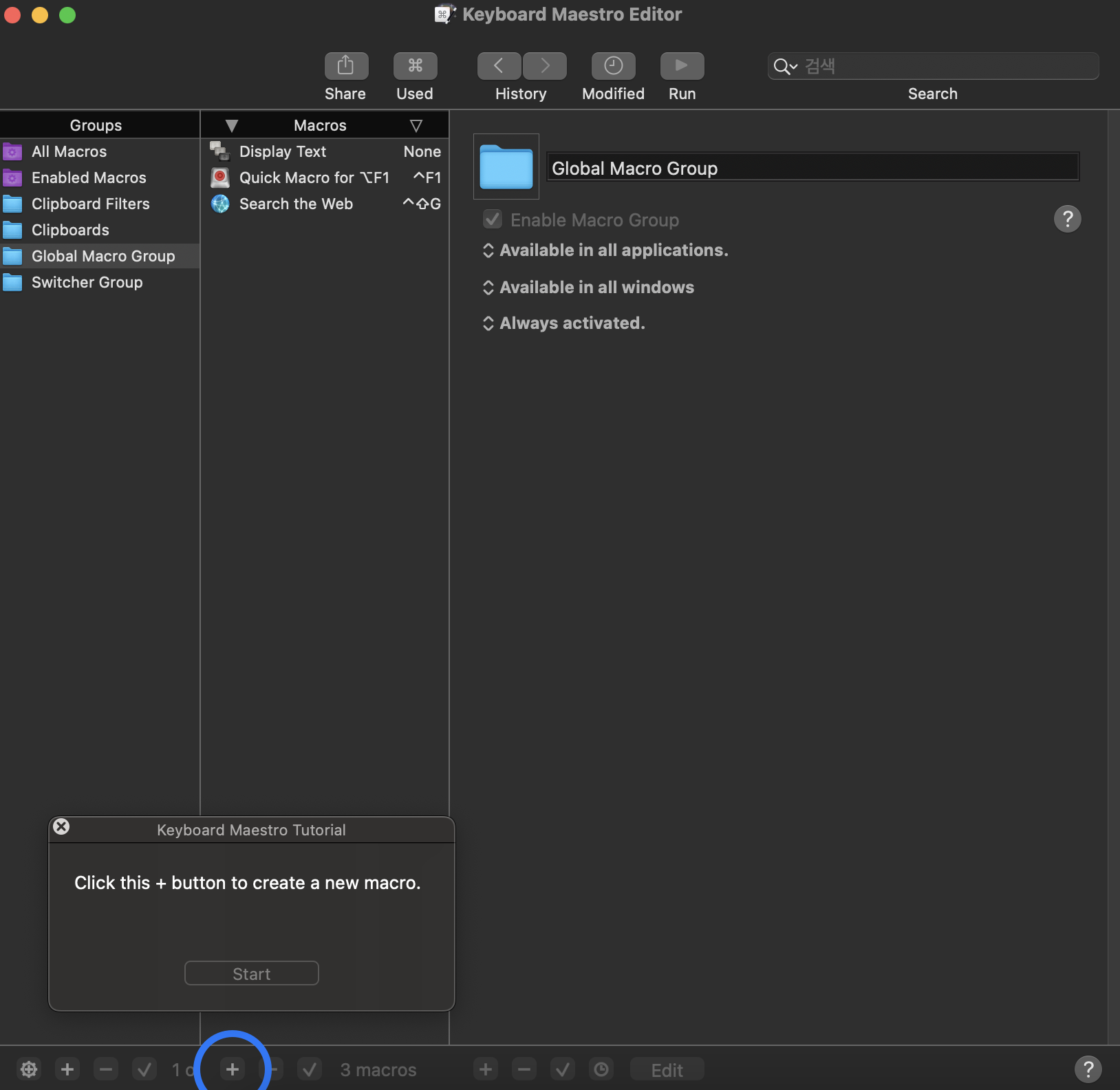Add a new action with the plus button
The width and height of the screenshot is (1120, 1090).
(486, 1069)
